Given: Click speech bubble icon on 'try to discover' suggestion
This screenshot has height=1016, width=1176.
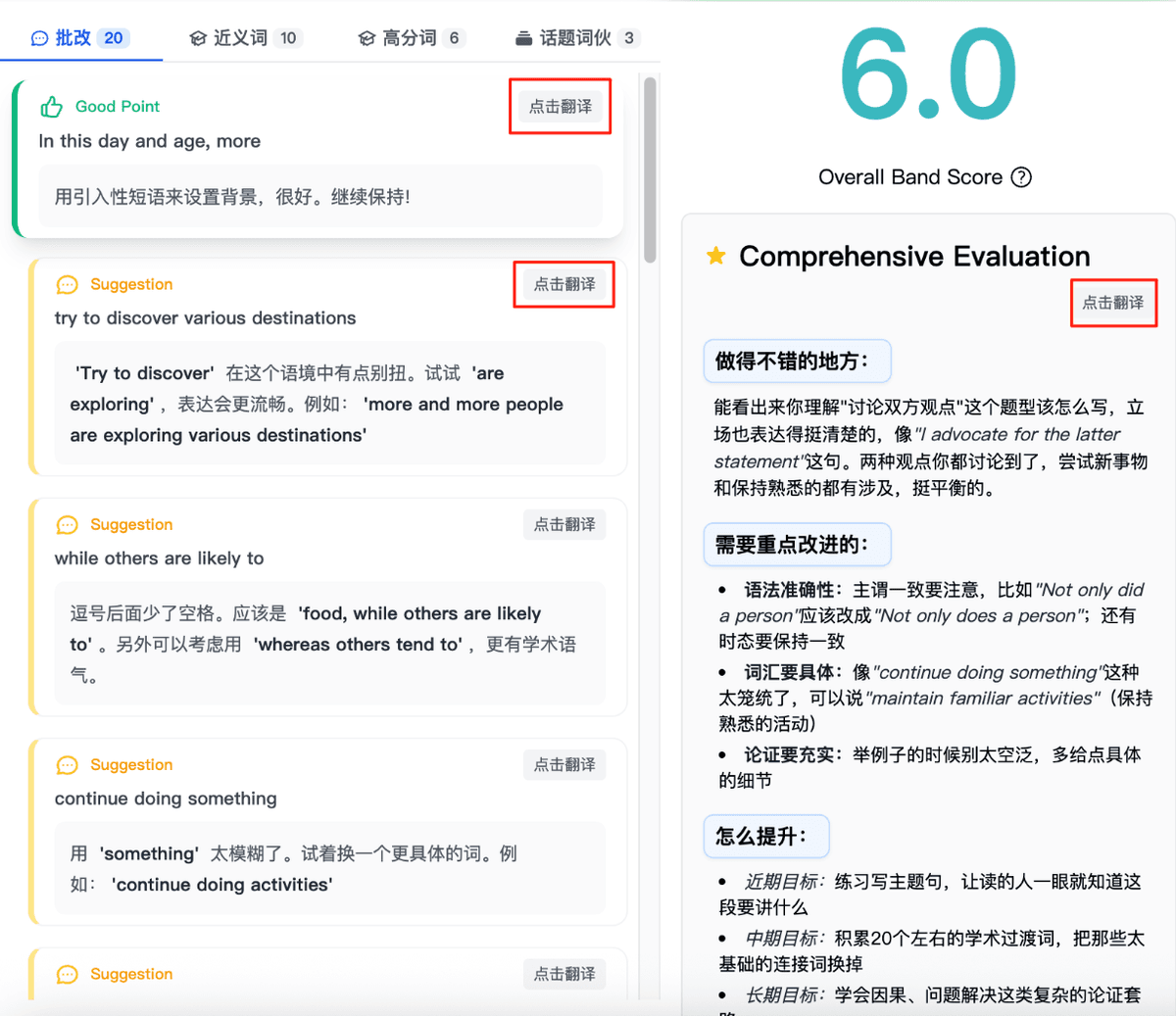Looking at the screenshot, I should 67,284.
